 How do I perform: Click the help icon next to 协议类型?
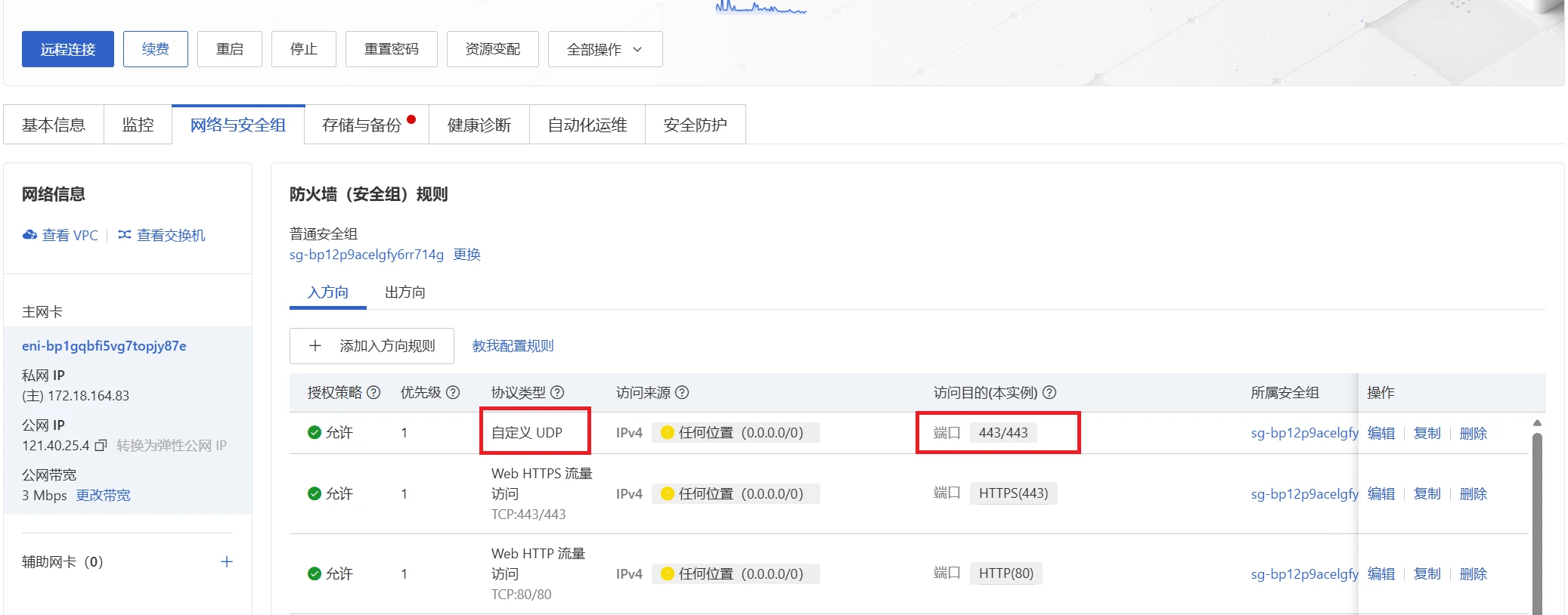[x=557, y=392]
